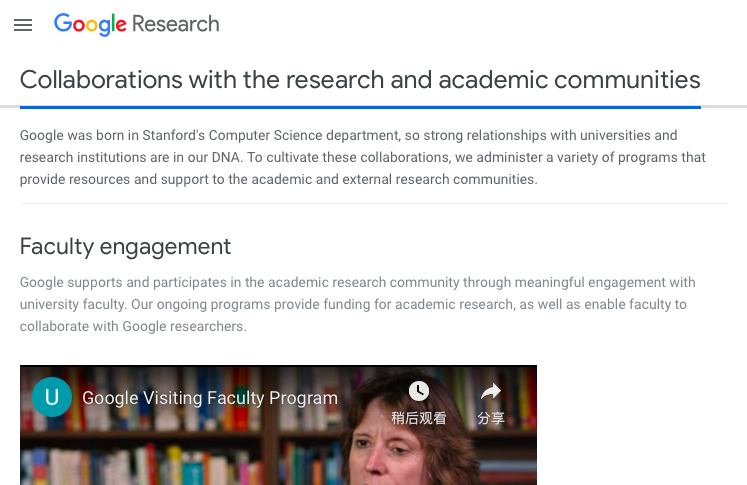This screenshot has width=747, height=485.
Task: Click the blue underline bar beneath the title
Action: tap(360, 106)
